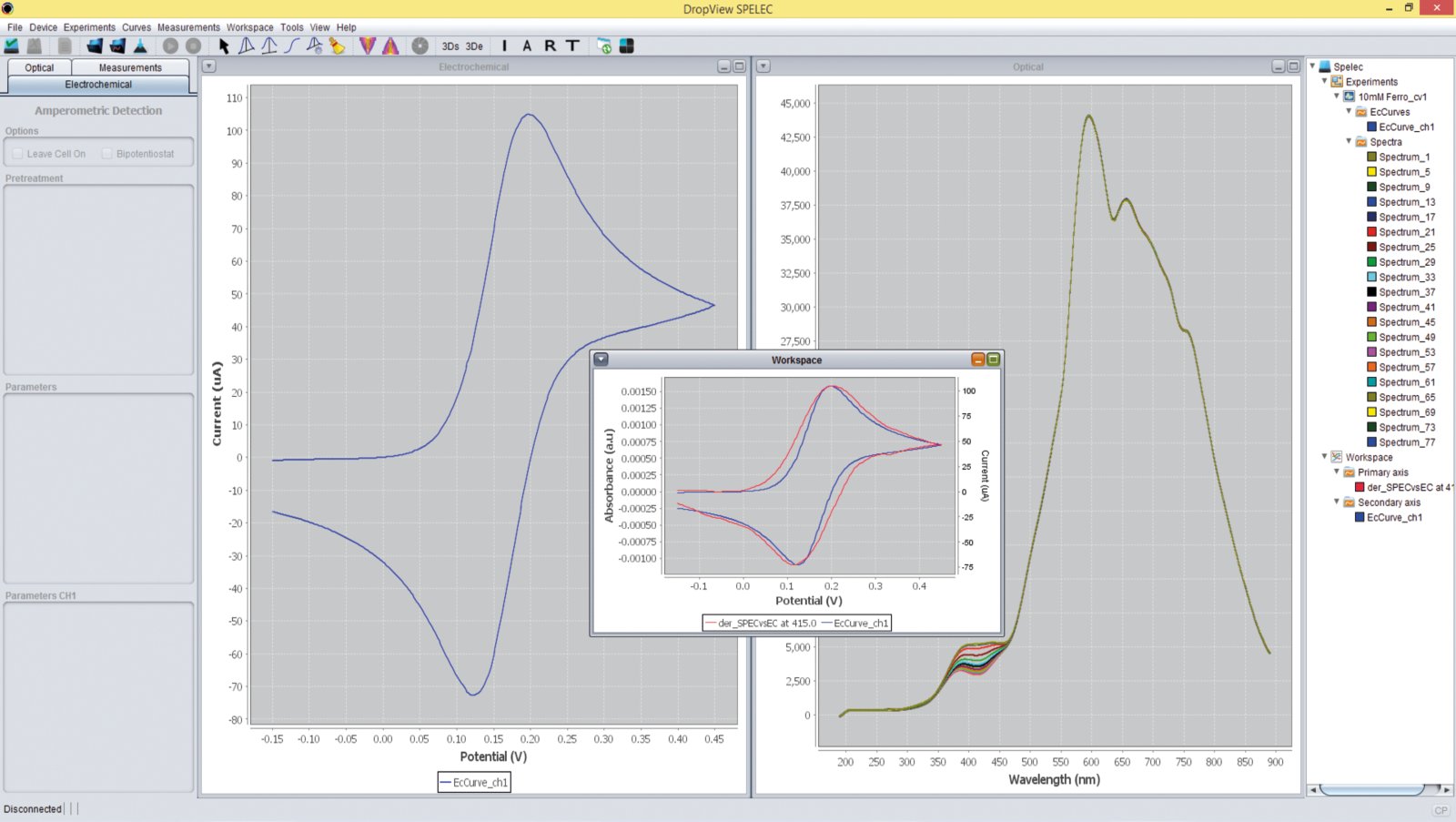Click the green Workspace window maximize button

coord(994,360)
